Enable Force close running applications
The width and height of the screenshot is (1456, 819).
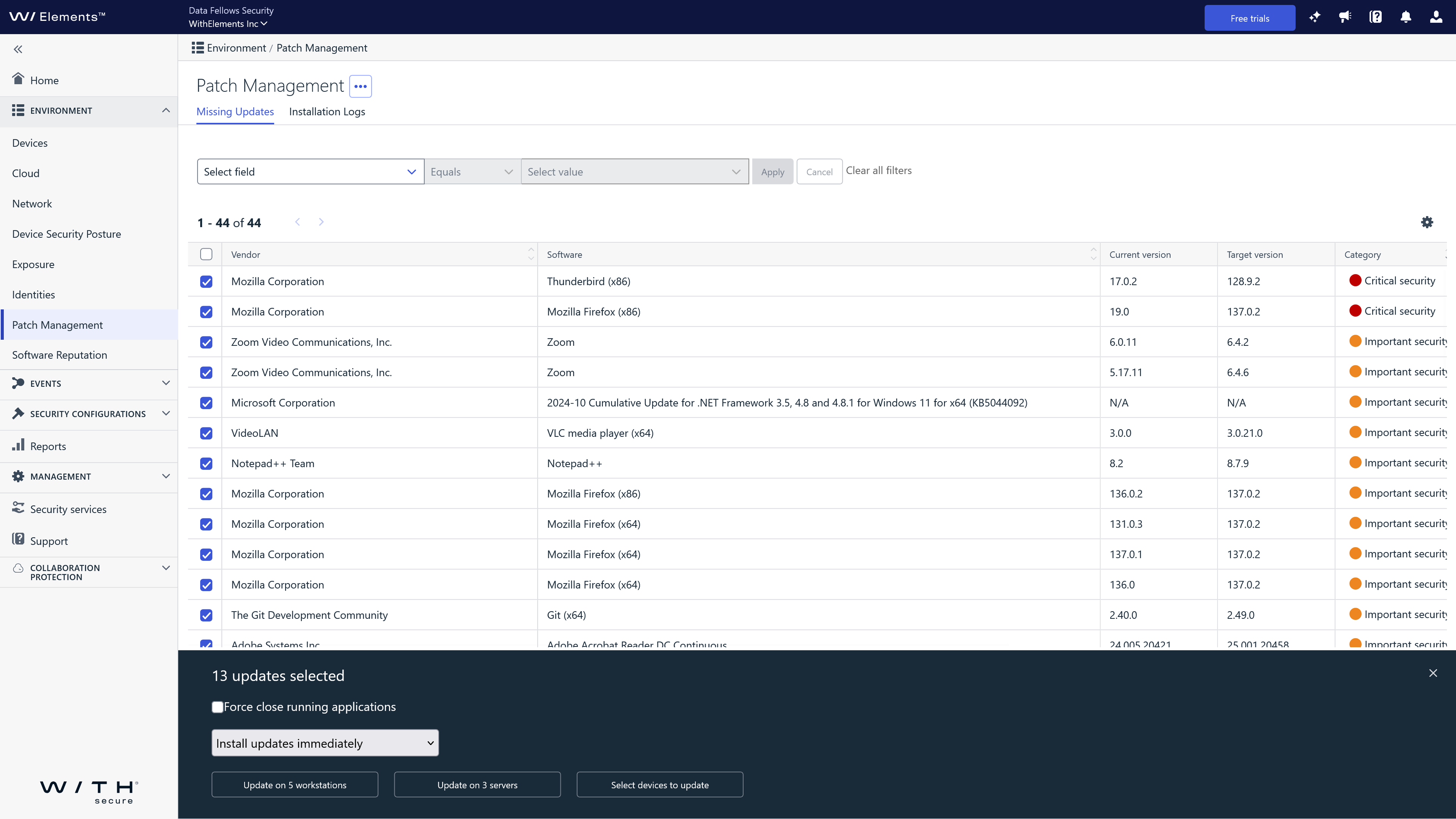(x=218, y=707)
